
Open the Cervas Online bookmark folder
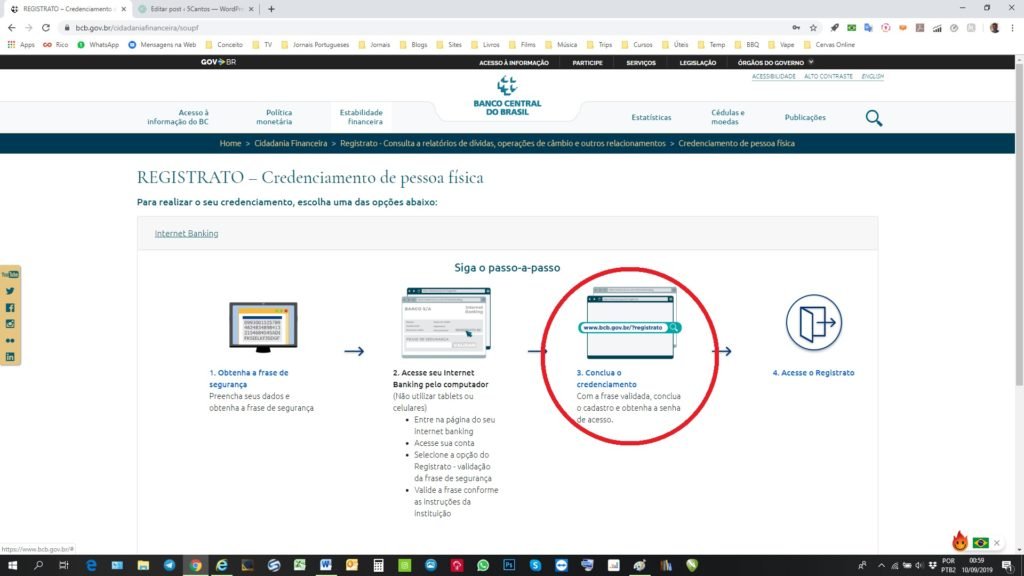(x=829, y=45)
